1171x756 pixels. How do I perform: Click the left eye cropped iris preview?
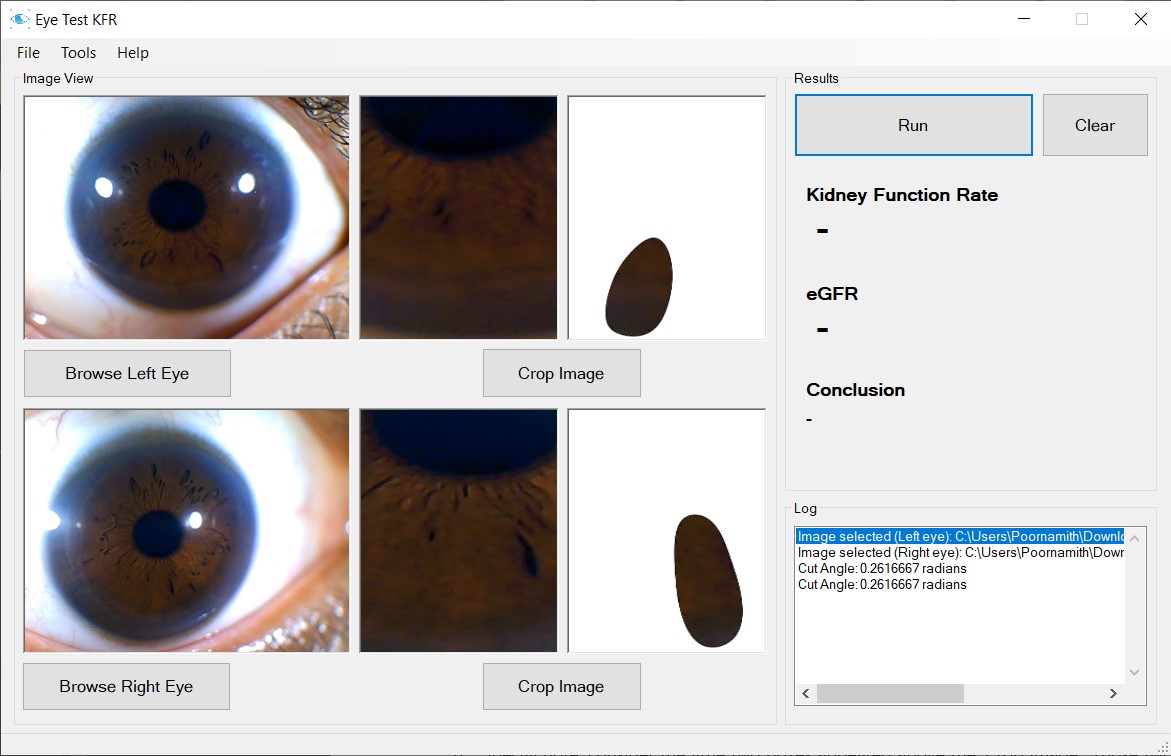(x=458, y=217)
